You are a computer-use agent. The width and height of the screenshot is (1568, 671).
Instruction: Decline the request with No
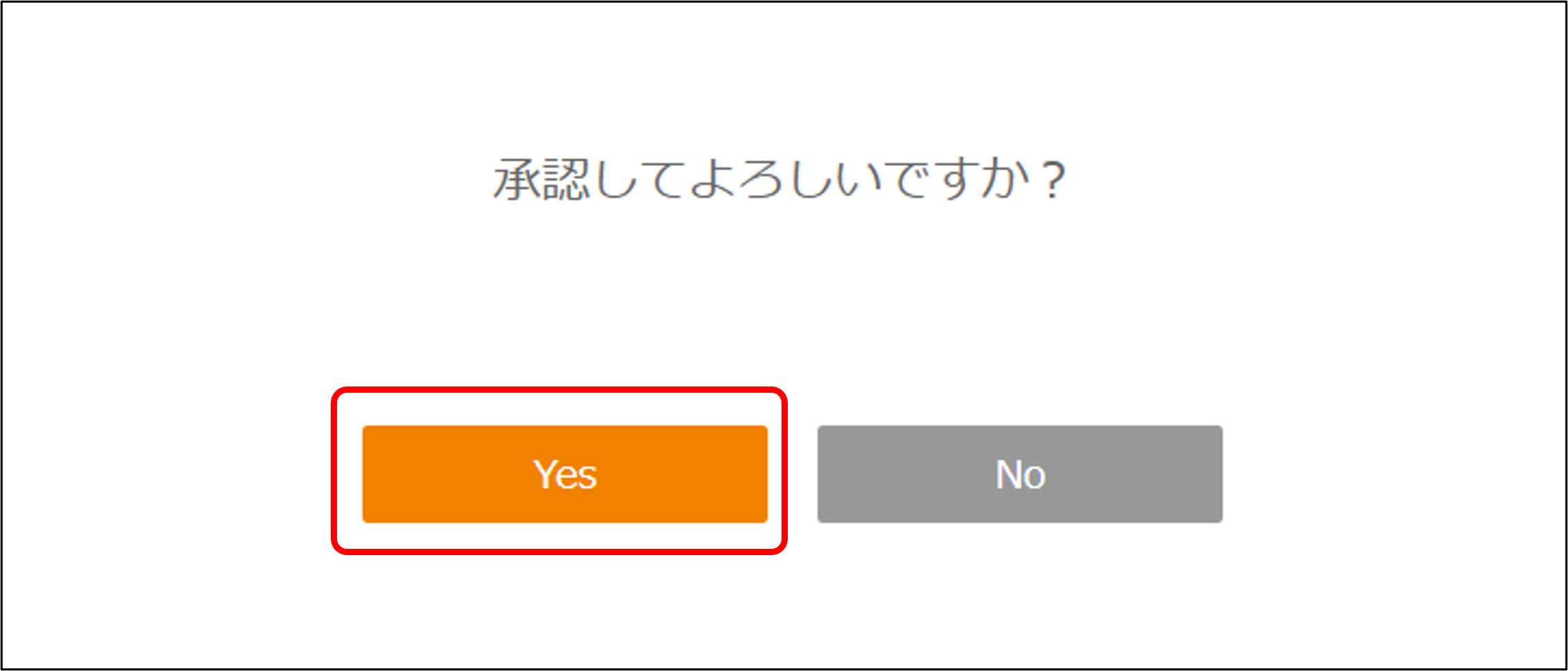click(1019, 474)
